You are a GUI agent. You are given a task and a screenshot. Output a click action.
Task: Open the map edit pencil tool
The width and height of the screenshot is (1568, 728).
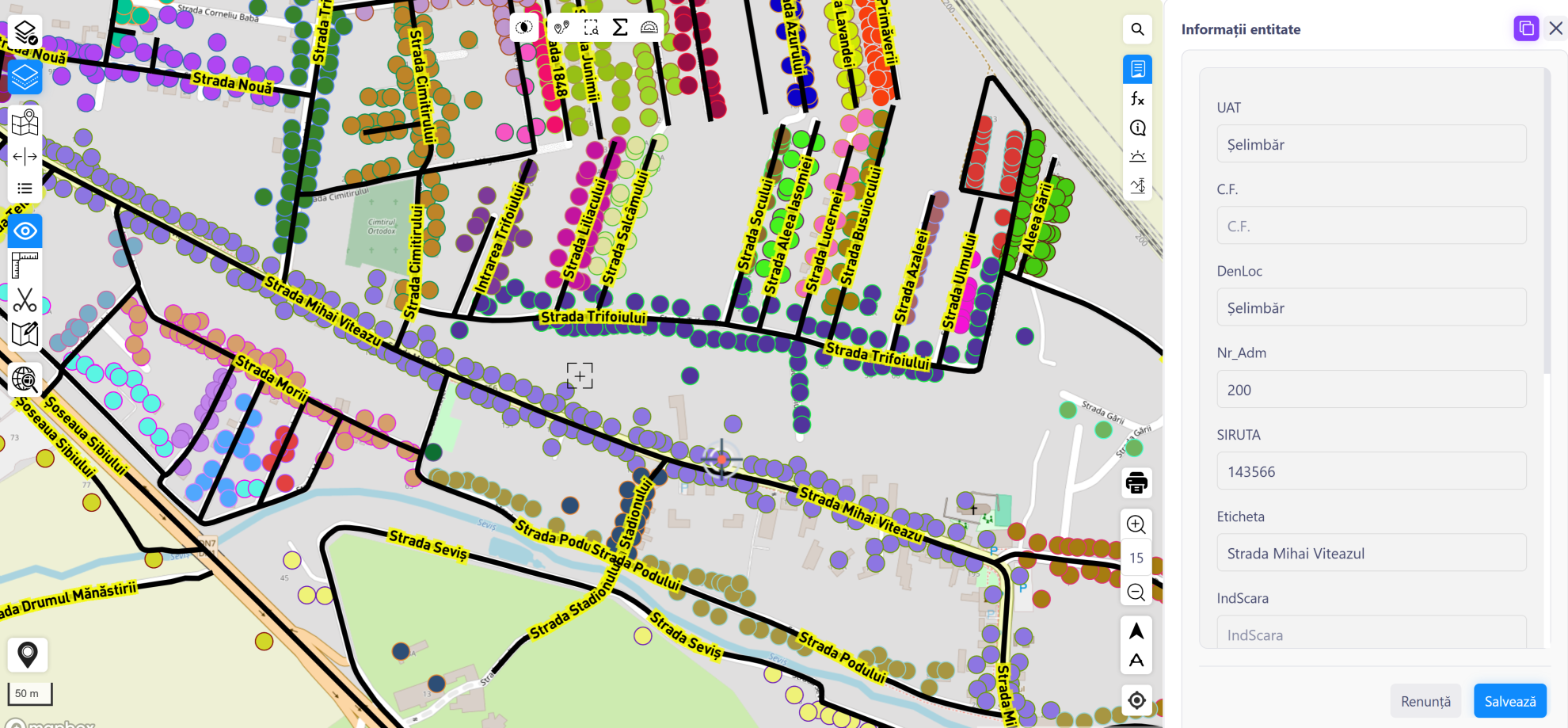(25, 334)
